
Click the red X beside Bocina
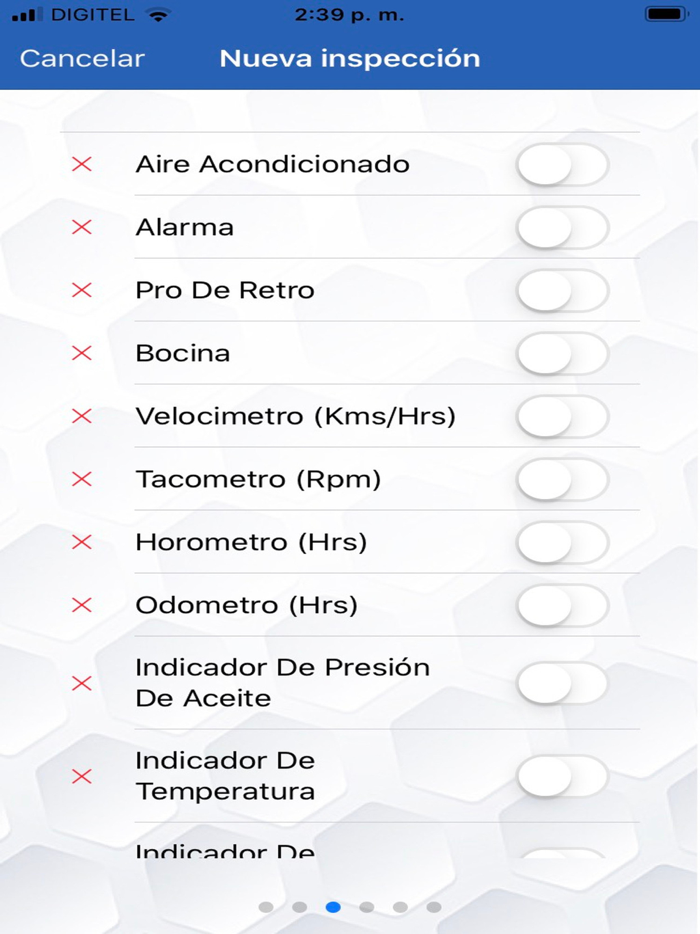(x=82, y=353)
